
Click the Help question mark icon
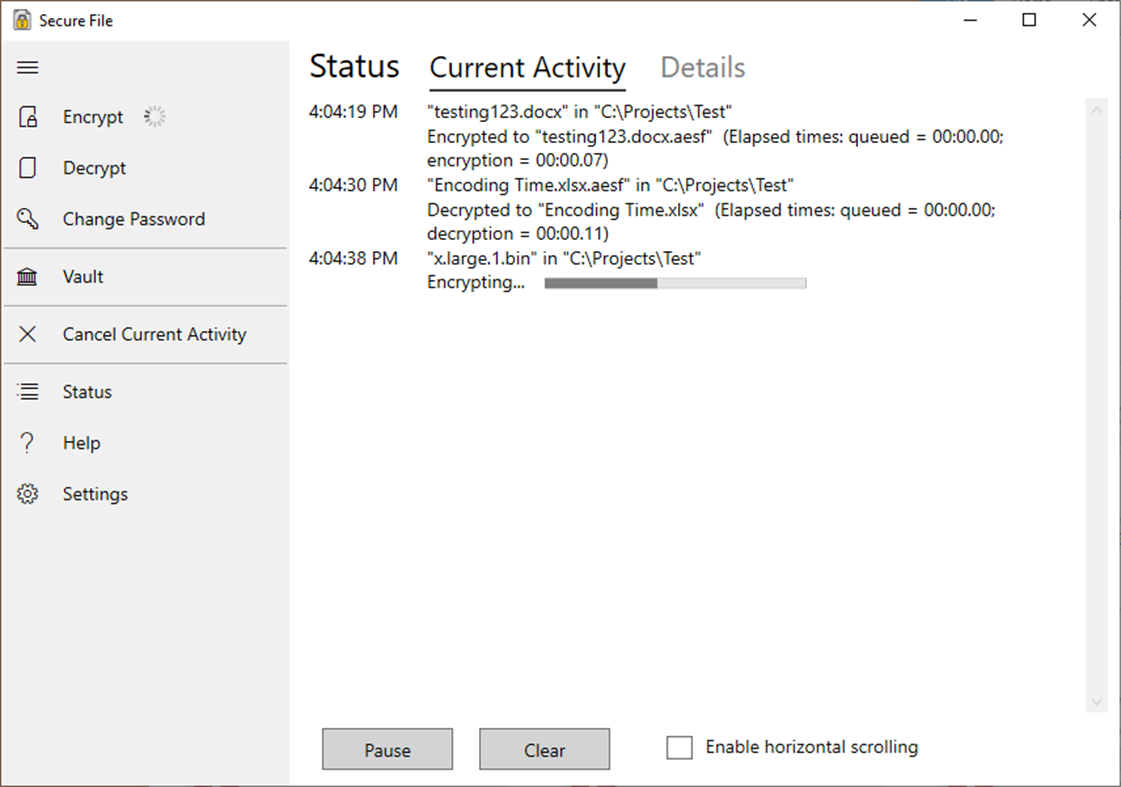pos(27,443)
